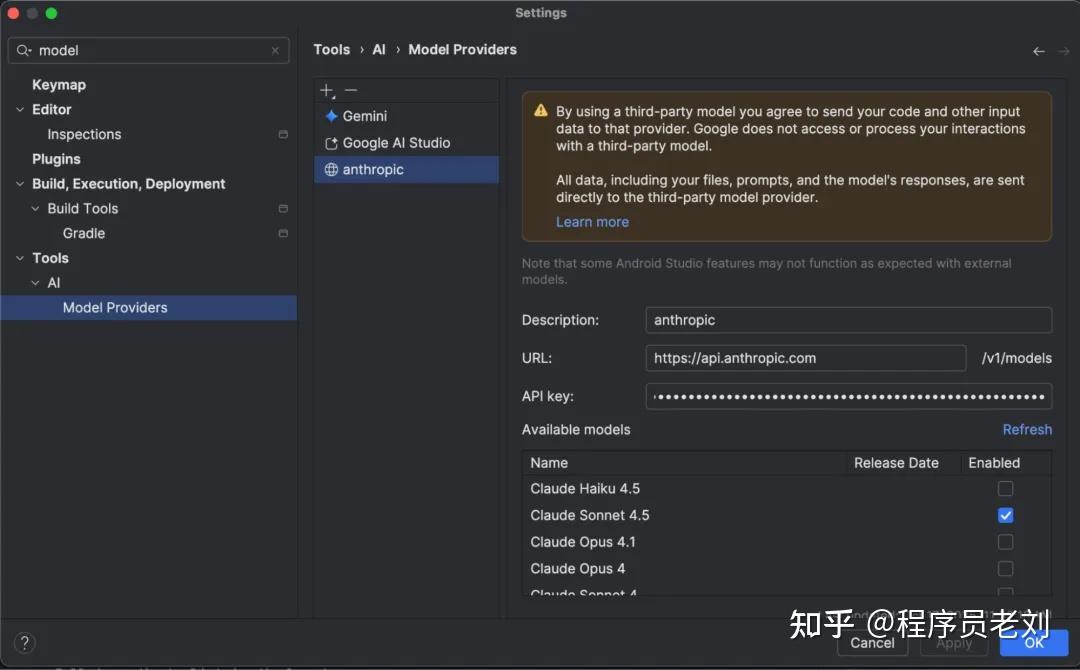Viewport: 1080px width, 670px height.
Task: Select Google AI Studio provider
Action: click(406, 143)
